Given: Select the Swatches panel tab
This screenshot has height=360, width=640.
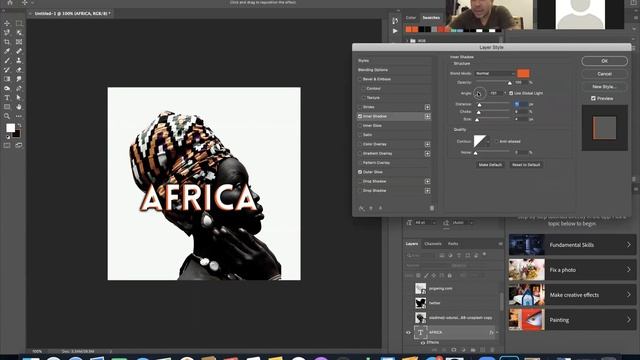Looking at the screenshot, I should 431,18.
